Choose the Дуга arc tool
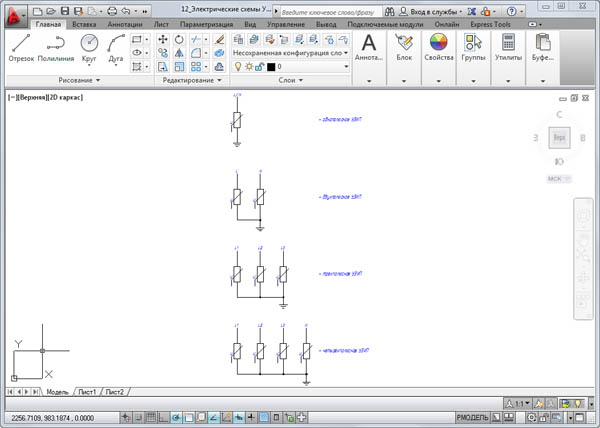Viewport: 600px width, 428px height. click(116, 45)
